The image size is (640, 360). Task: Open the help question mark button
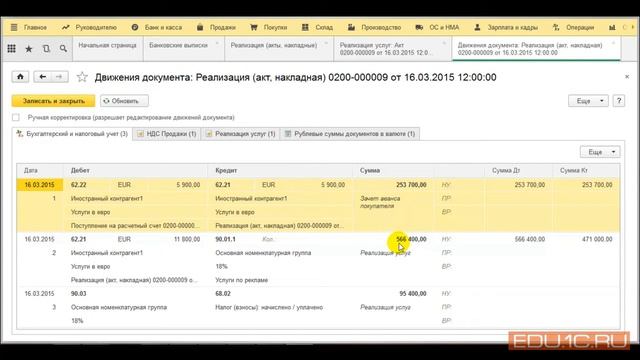pos(619,101)
